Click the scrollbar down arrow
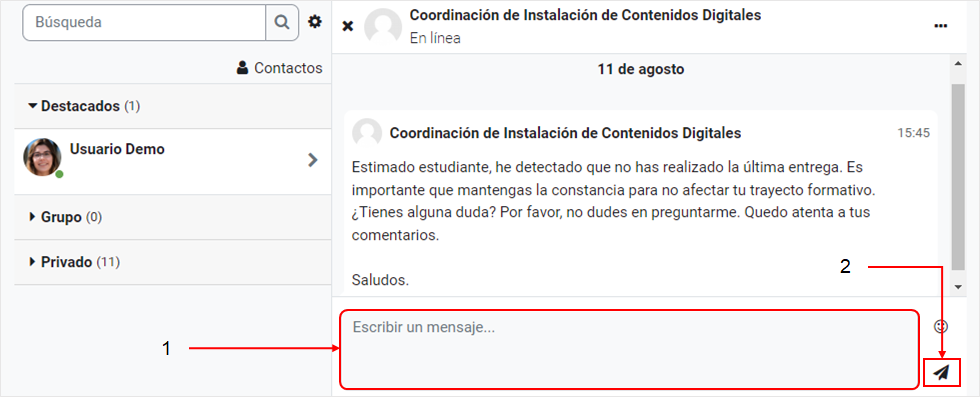The width and height of the screenshot is (980, 397). [x=958, y=286]
